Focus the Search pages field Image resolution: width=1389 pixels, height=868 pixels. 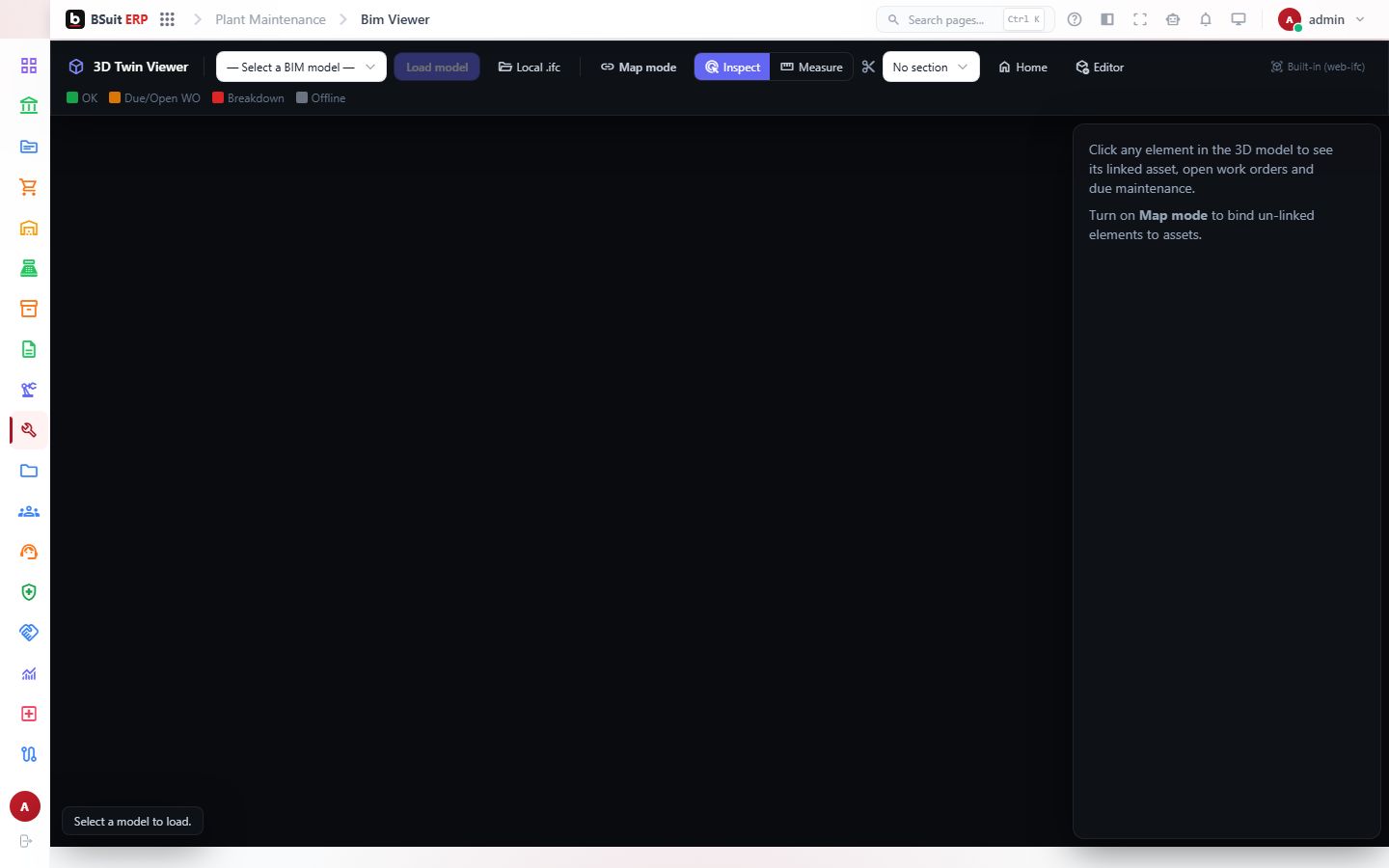pos(965,19)
